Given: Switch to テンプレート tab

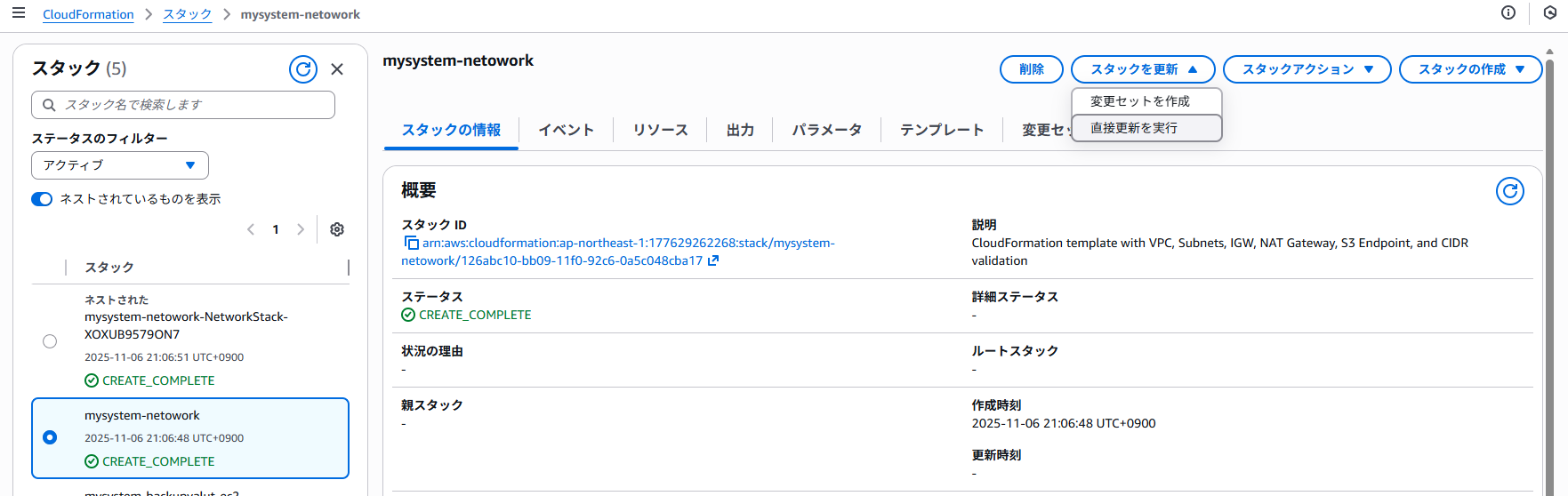Looking at the screenshot, I should 942,130.
